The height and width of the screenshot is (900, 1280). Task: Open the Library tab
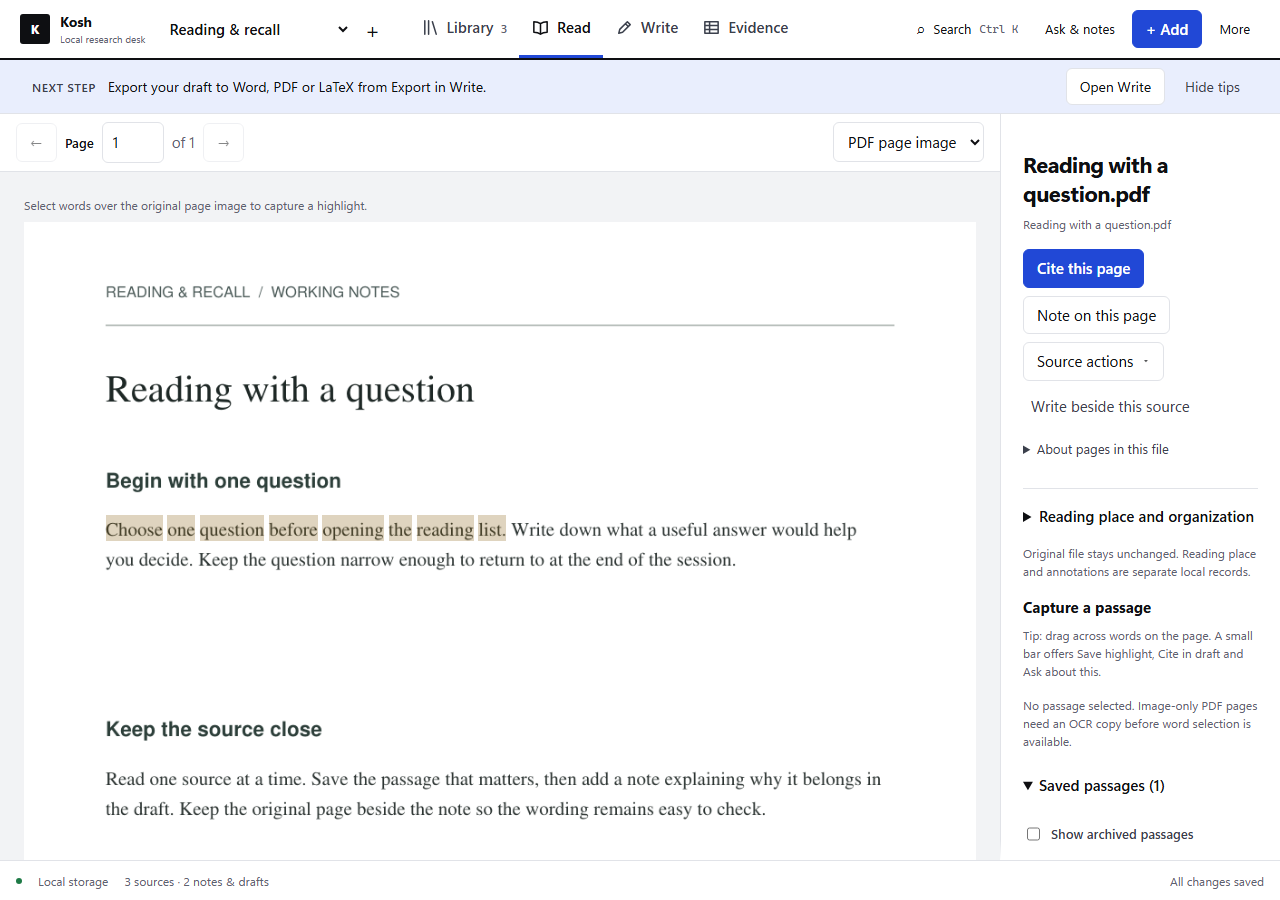coord(465,28)
